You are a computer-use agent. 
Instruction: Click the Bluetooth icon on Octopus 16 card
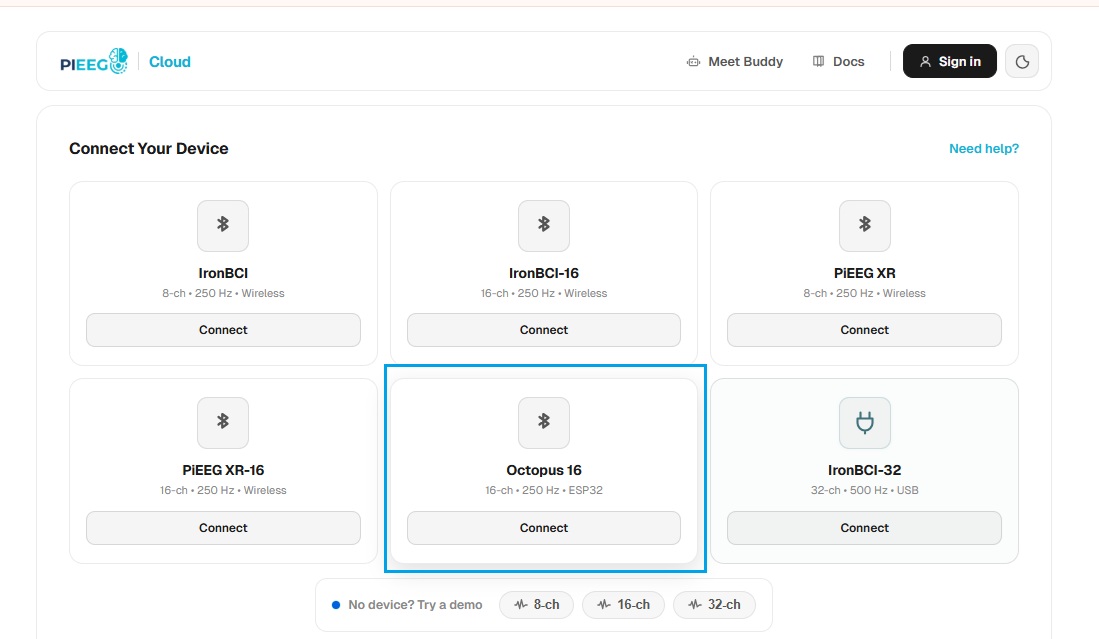pos(544,422)
